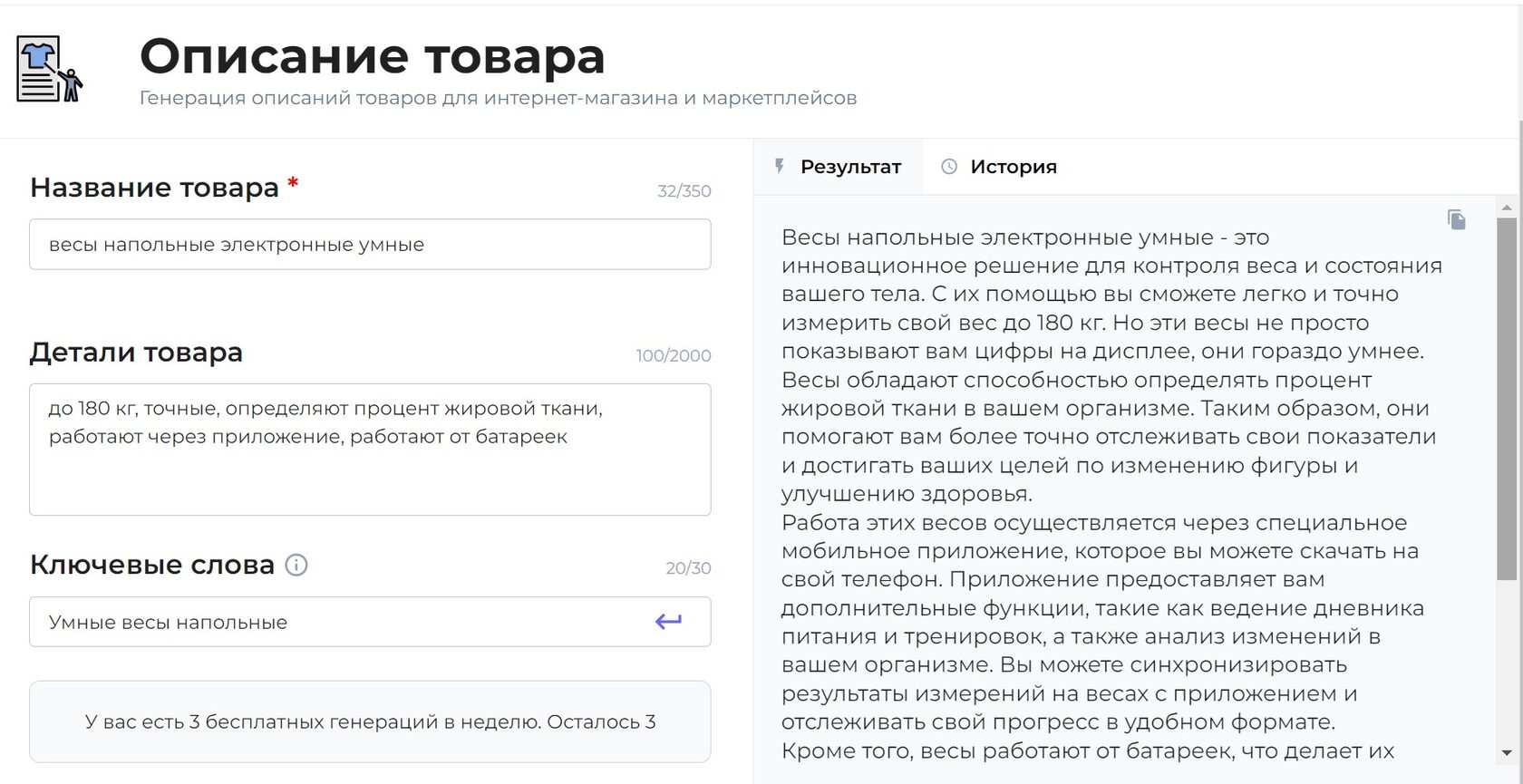Click result line 'Весы обладают способностью определять процент'

click(x=1076, y=380)
